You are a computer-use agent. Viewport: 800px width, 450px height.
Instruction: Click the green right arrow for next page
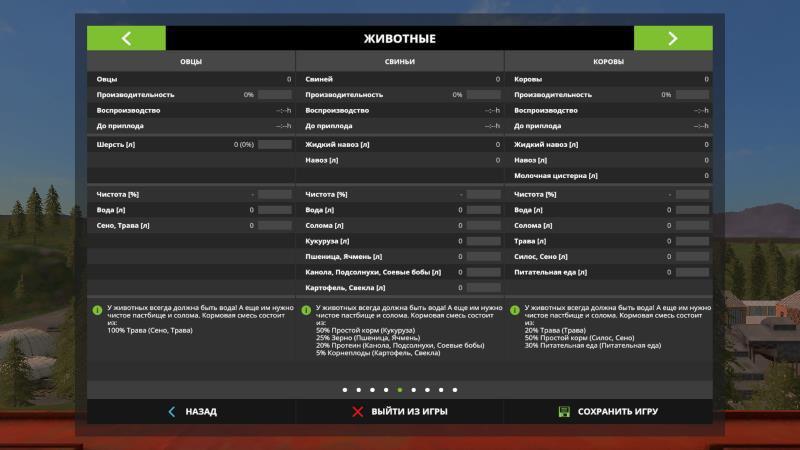point(672,39)
